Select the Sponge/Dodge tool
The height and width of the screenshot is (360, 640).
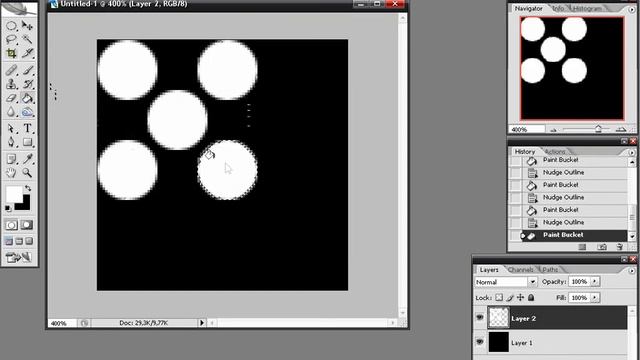click(27, 112)
